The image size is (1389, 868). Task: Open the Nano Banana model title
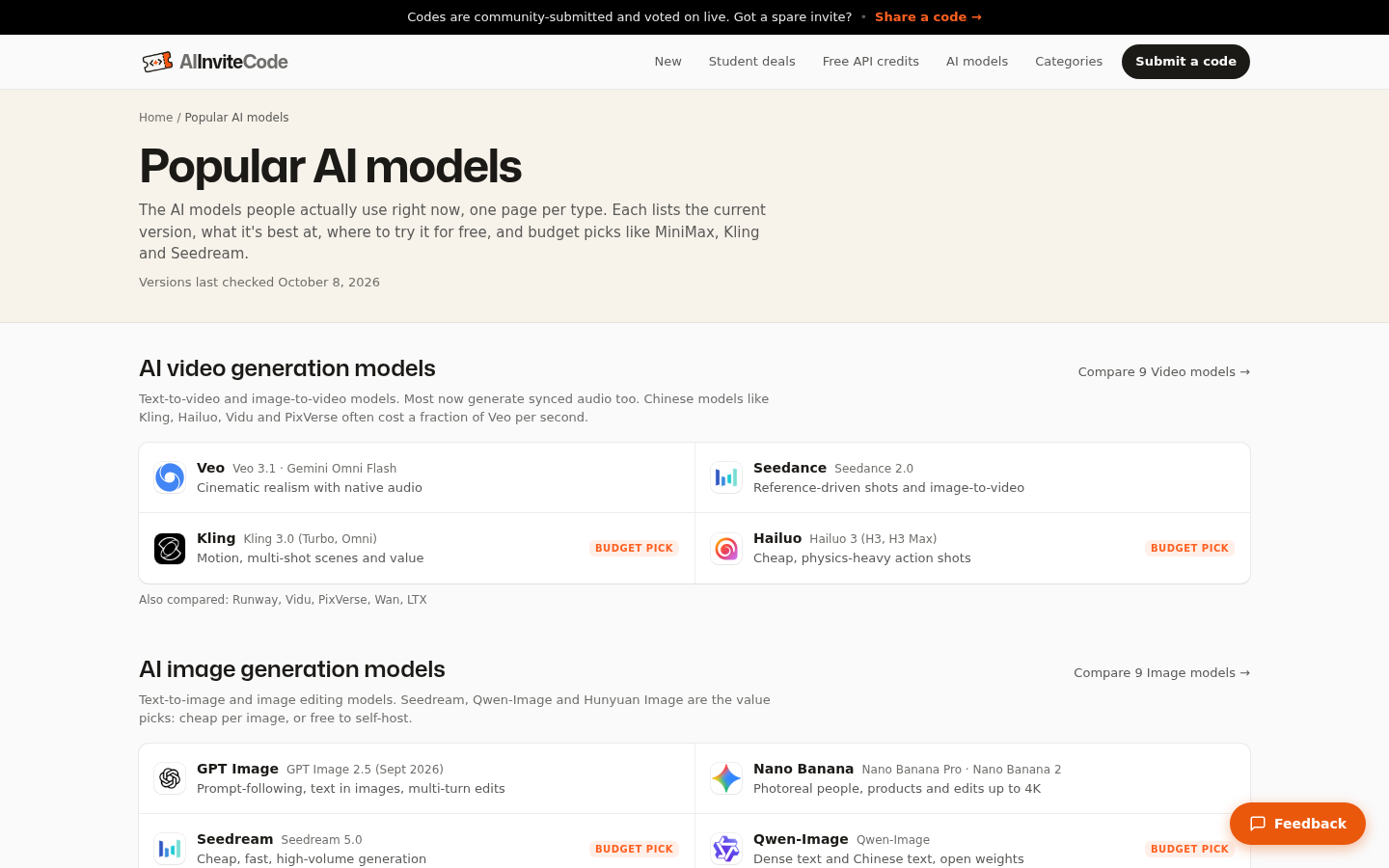(803, 769)
